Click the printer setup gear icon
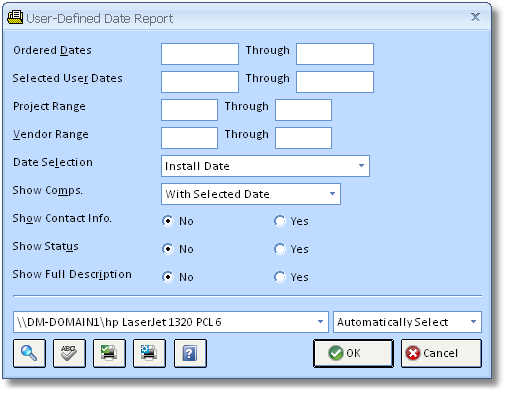Image resolution: width=506 pixels, height=393 pixels. tap(149, 353)
